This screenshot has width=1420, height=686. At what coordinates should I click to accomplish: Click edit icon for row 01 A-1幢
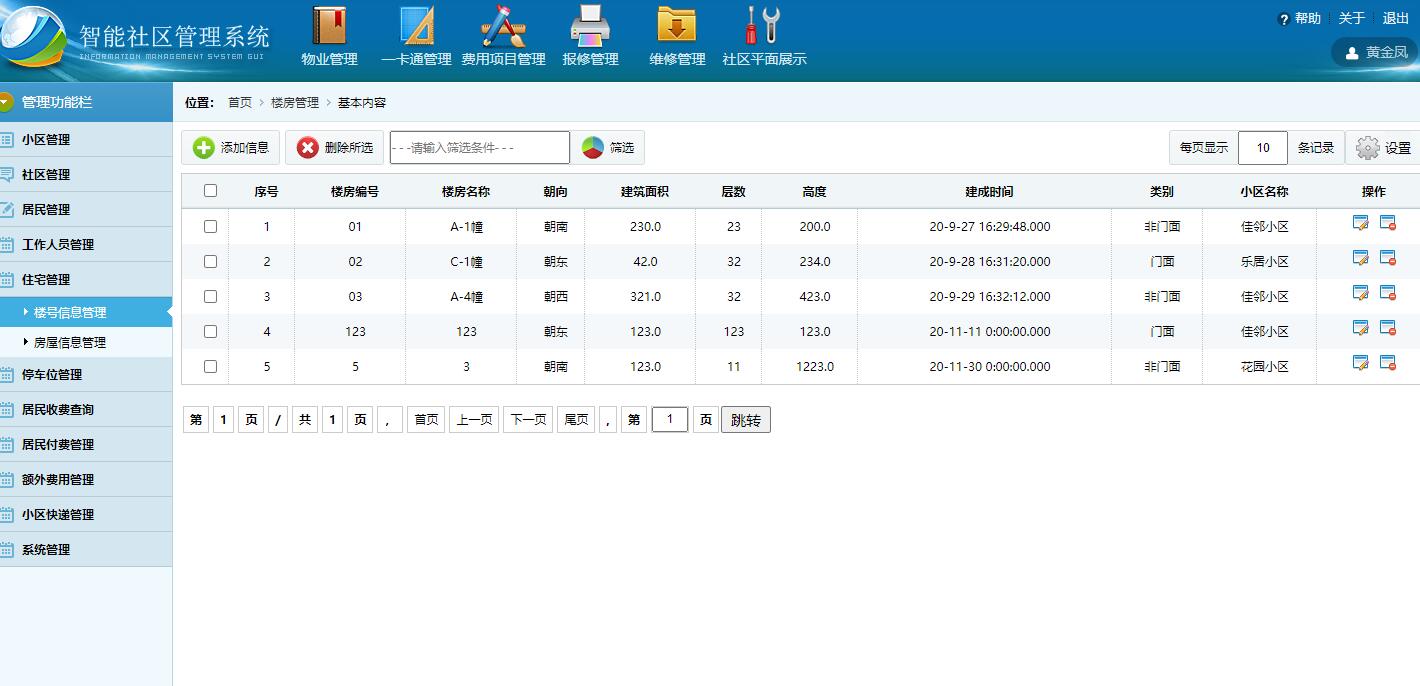point(1360,224)
